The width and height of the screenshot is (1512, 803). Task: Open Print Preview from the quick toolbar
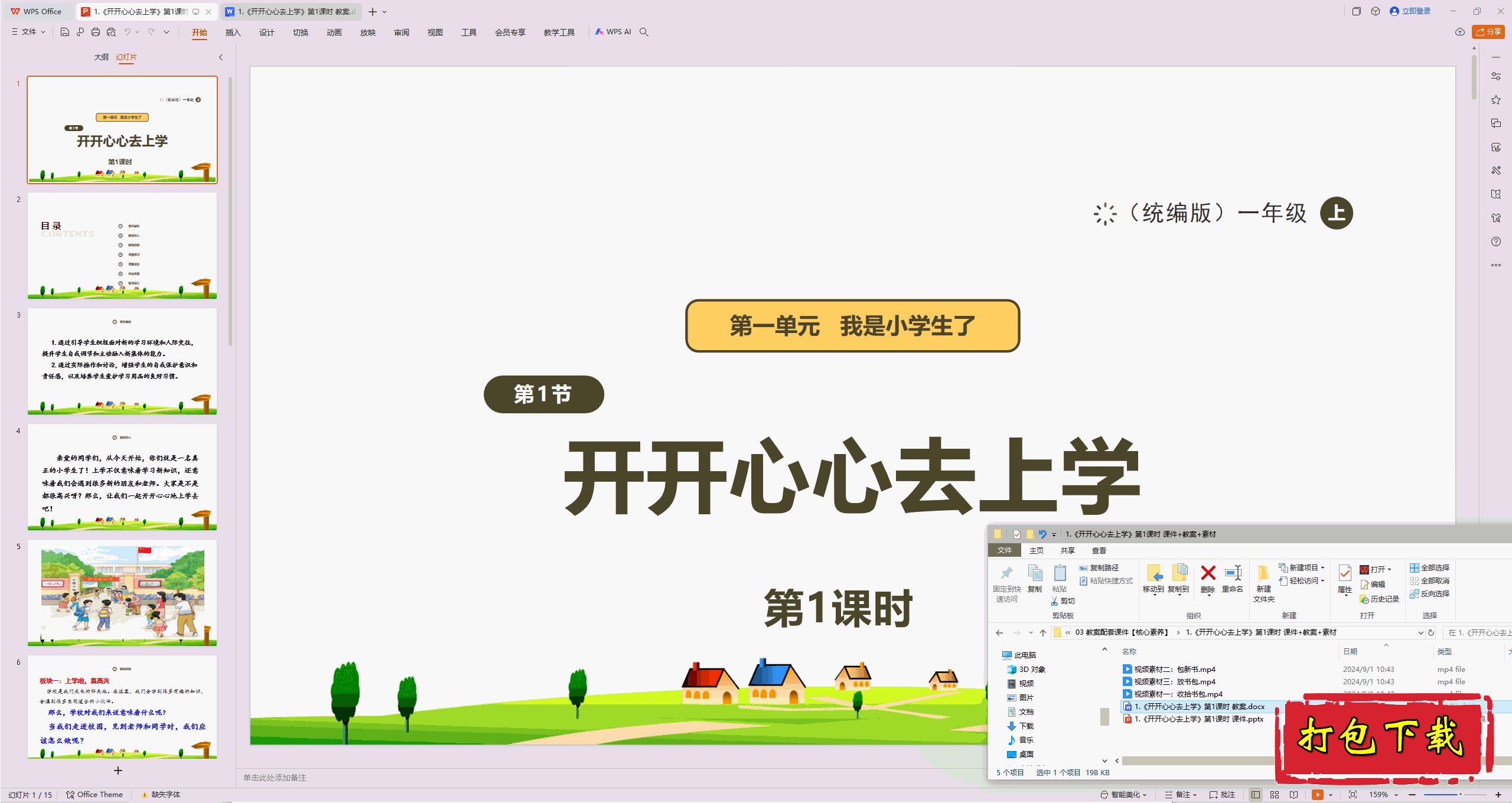tap(111, 32)
